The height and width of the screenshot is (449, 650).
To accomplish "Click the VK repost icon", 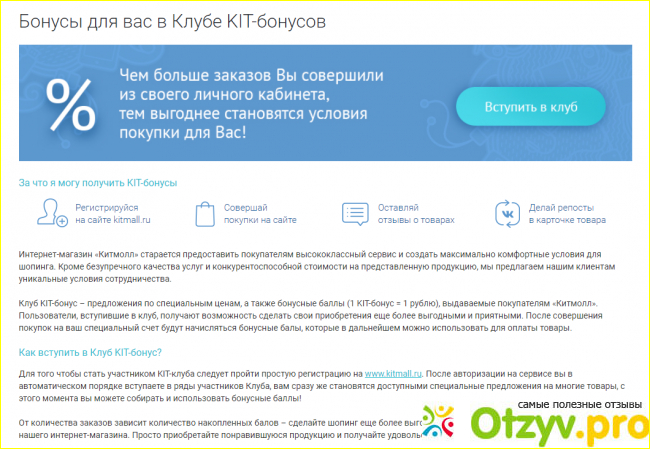I will [506, 212].
